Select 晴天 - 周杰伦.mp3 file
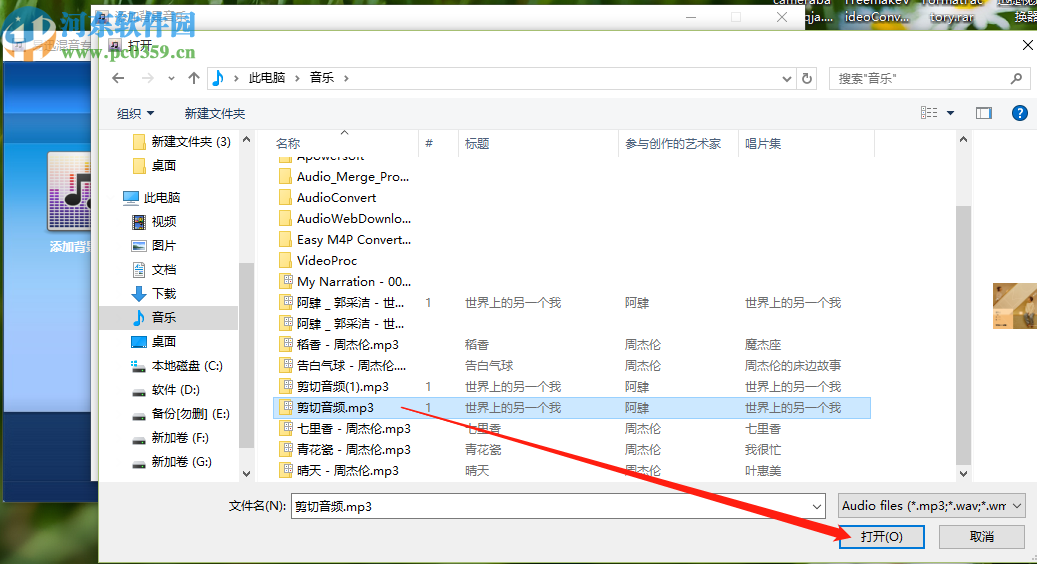The height and width of the screenshot is (564, 1037). coord(339,471)
